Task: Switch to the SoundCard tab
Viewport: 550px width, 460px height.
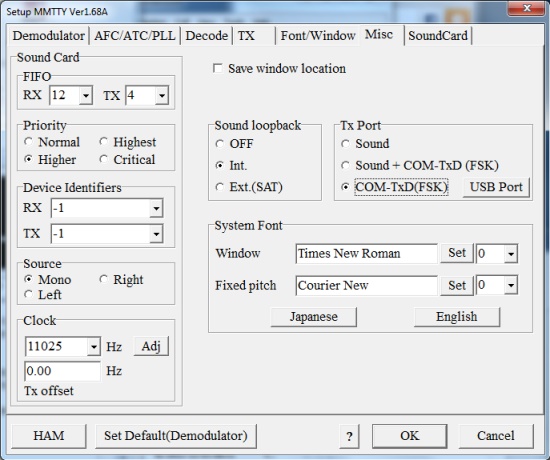Action: pos(438,36)
